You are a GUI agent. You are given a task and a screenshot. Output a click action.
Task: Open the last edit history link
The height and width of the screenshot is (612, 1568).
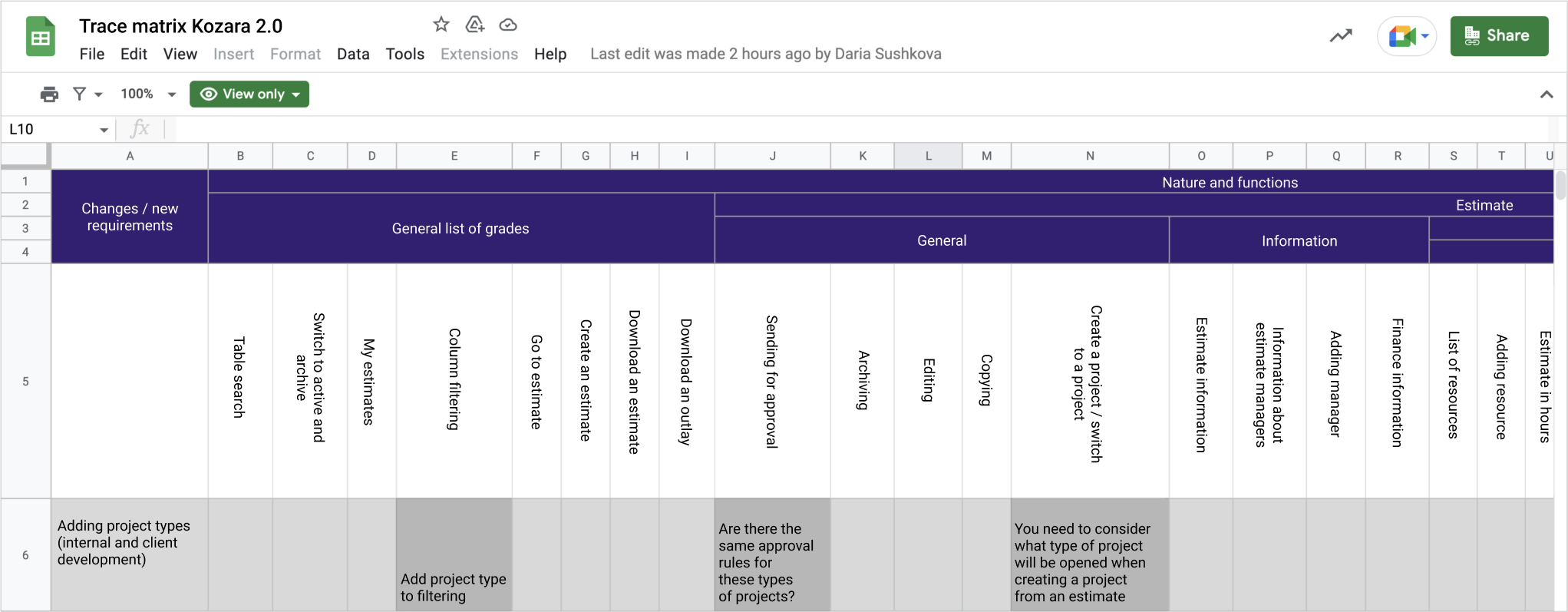pyautogui.click(x=765, y=54)
